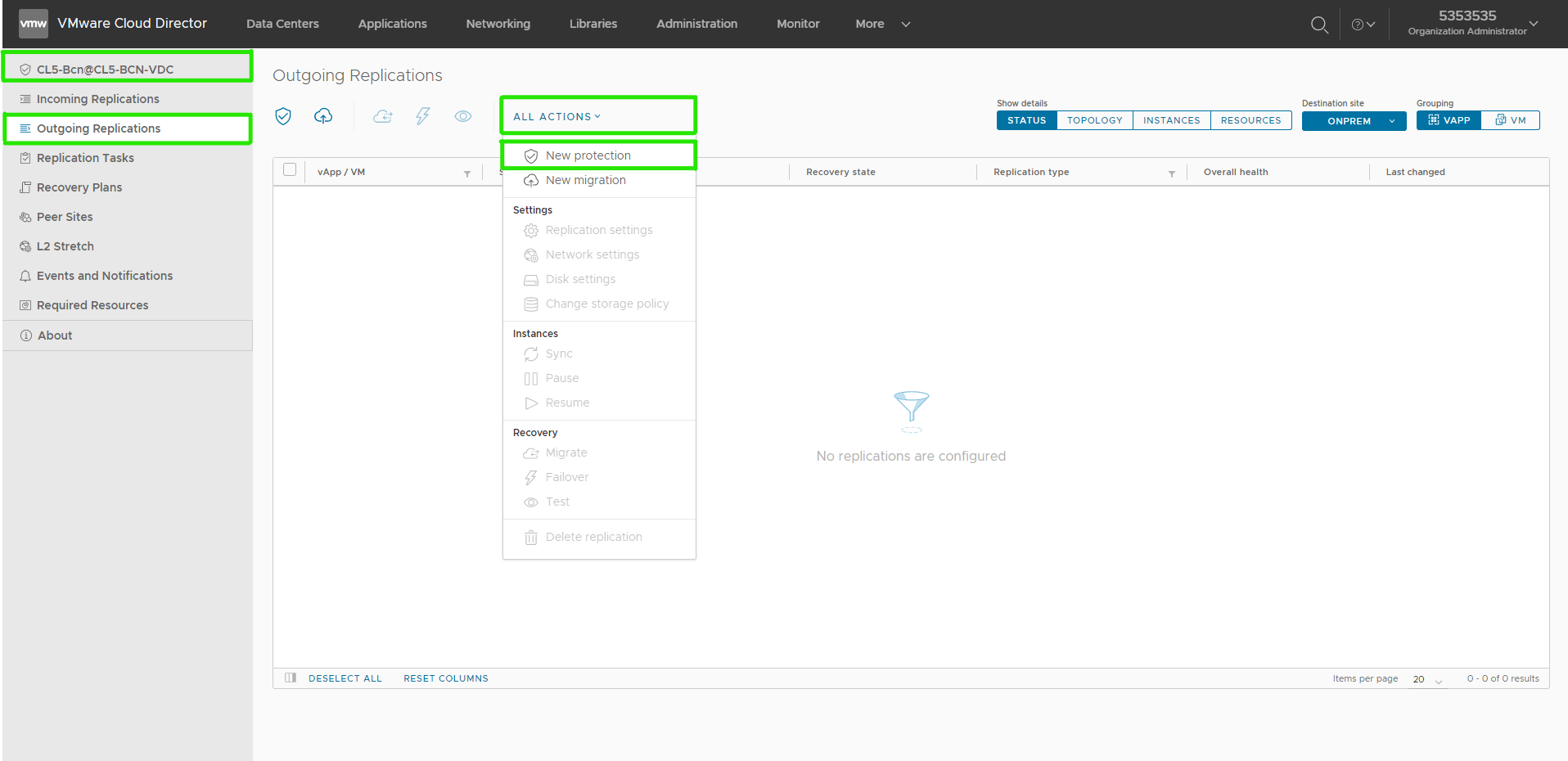Open the Administration tab
This screenshot has width=1568, height=761.
[696, 24]
